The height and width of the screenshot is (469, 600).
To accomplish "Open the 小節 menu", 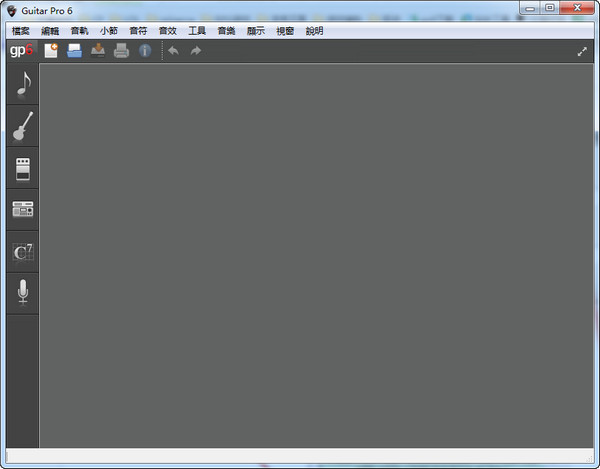I will [x=109, y=31].
